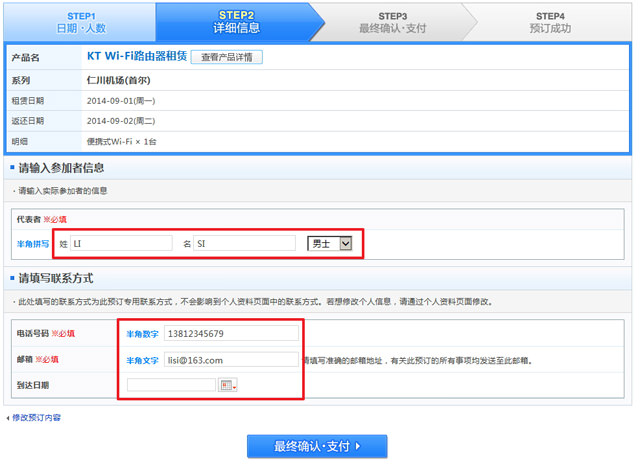Click the STEP1 日期·人数 tab
Screen dimensions: 640x471
click(x=81, y=22)
